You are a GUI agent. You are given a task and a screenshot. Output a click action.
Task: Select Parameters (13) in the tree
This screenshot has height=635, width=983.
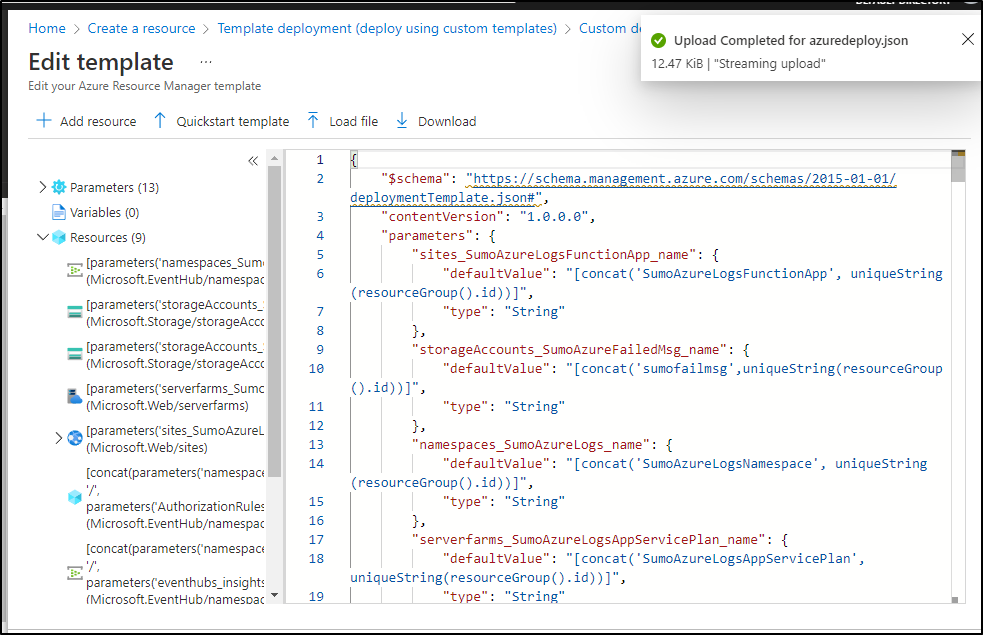tap(115, 187)
